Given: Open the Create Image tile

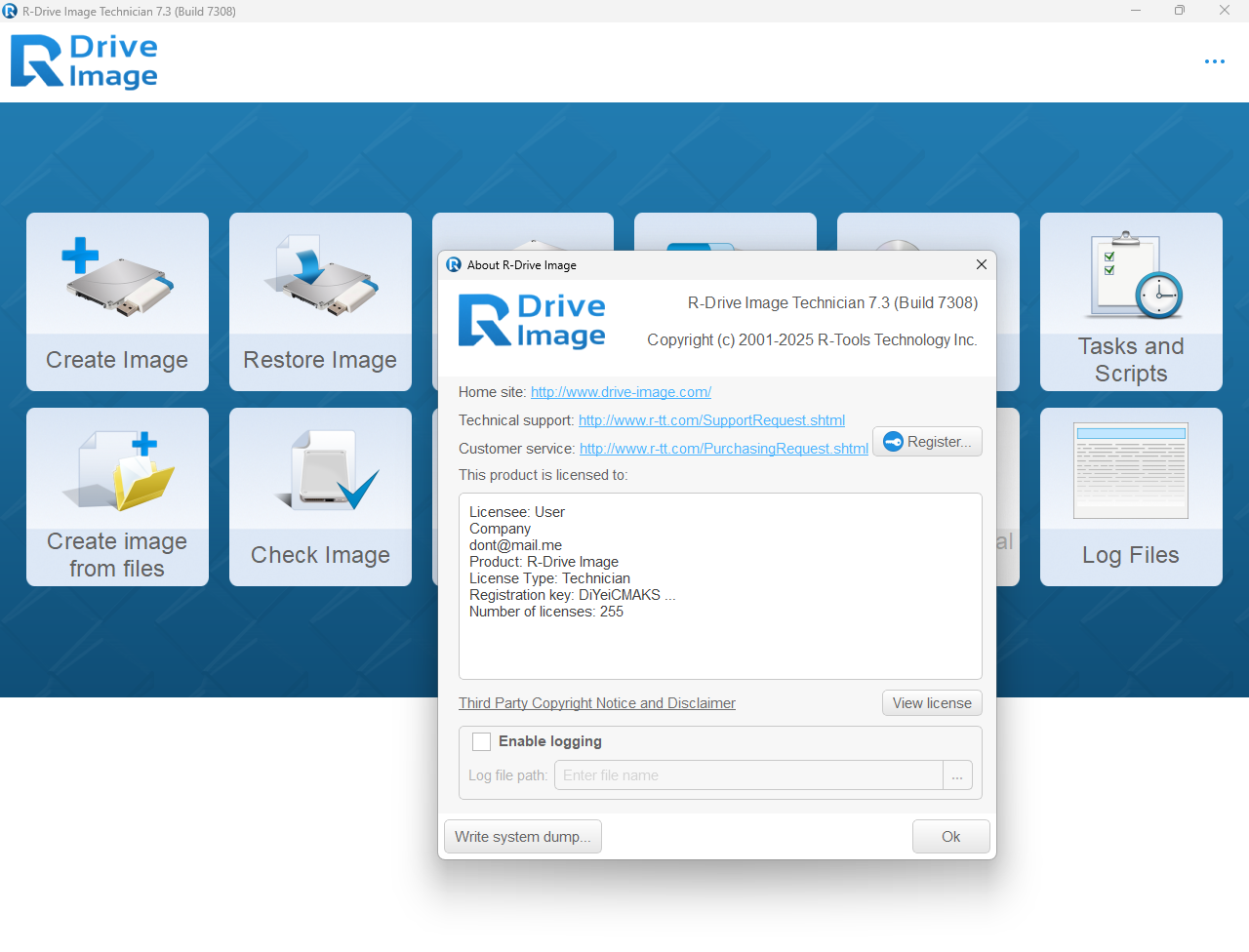Looking at the screenshot, I should (117, 301).
